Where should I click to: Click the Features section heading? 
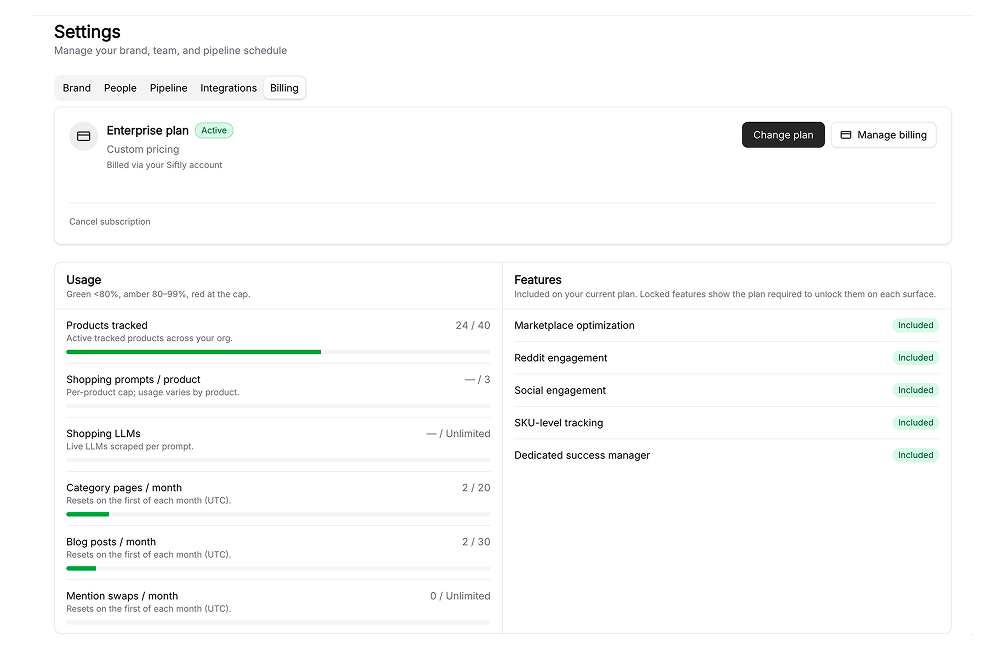[537, 280]
